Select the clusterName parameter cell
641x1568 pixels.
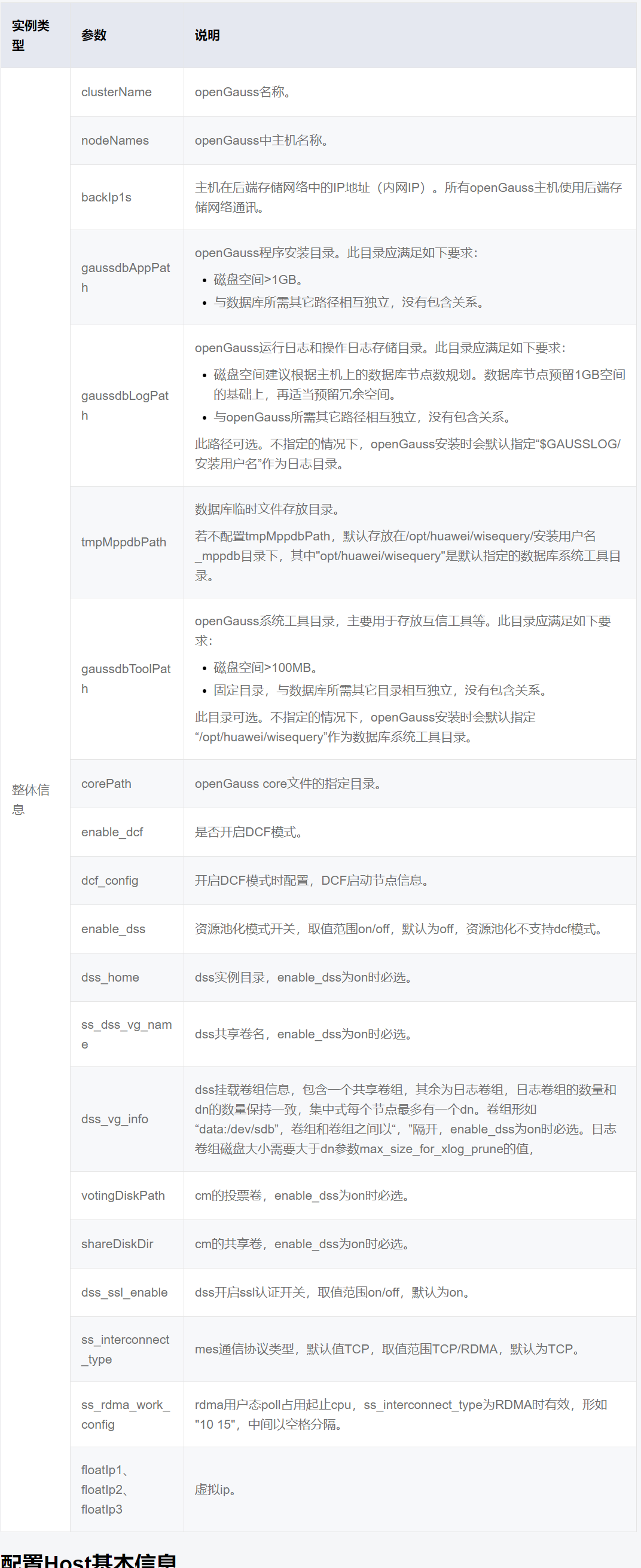pos(127,92)
